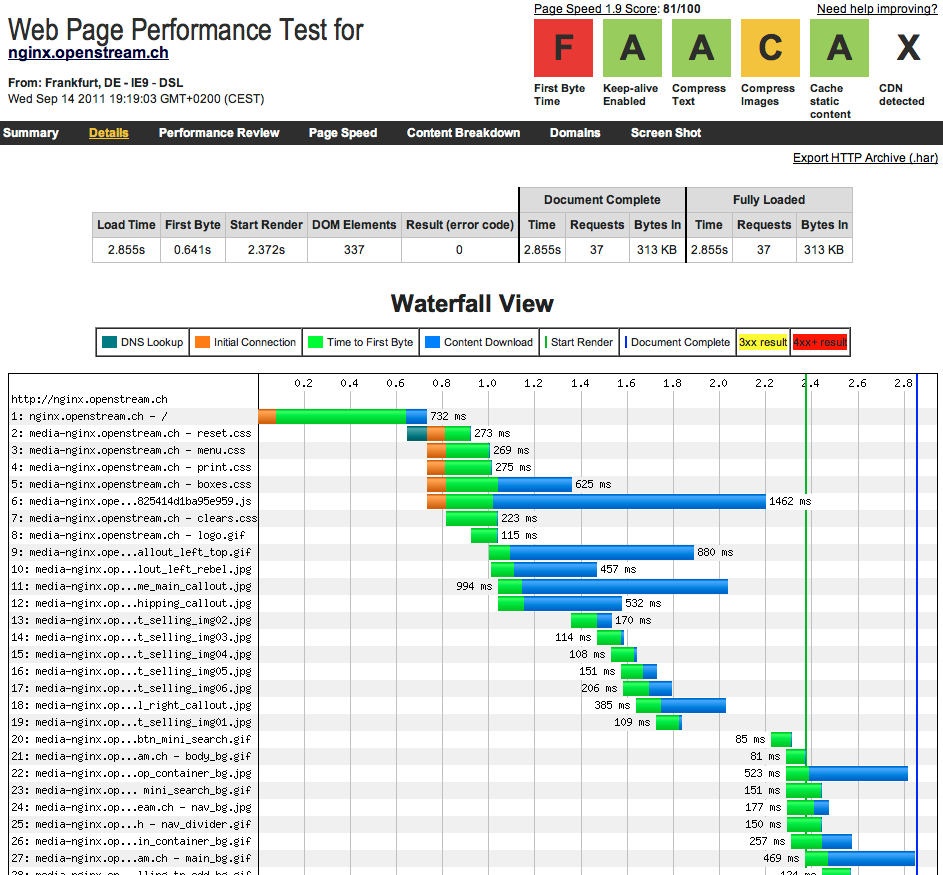The width and height of the screenshot is (943, 875).
Task: Open the Summary tab
Action: 31,133
